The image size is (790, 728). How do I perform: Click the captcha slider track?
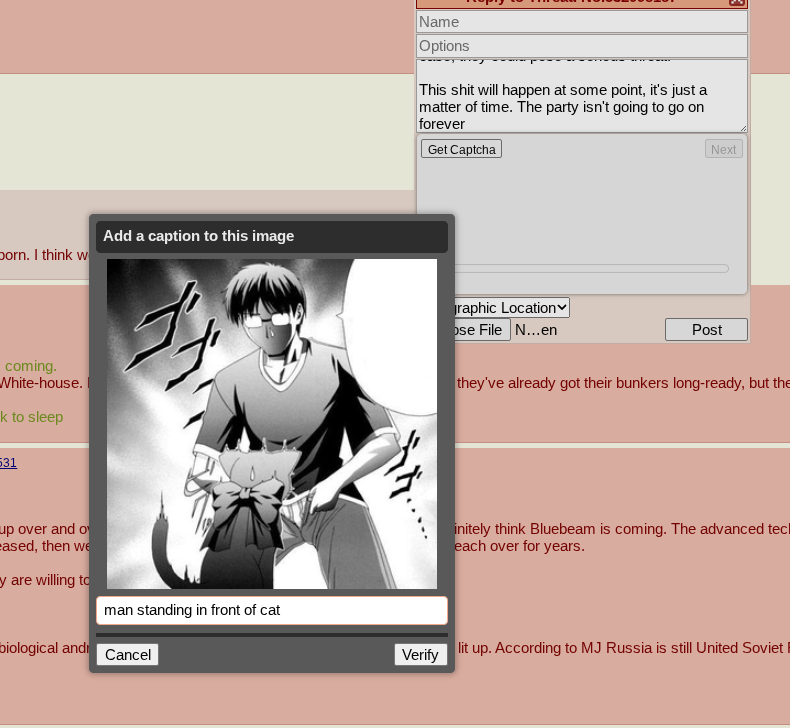[x=591, y=269]
